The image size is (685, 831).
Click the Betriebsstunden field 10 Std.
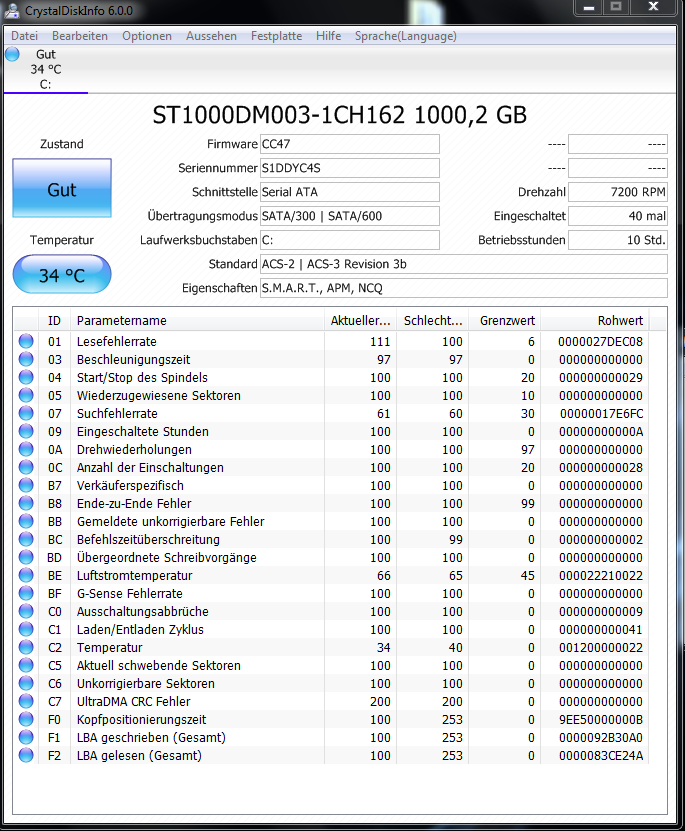point(618,240)
